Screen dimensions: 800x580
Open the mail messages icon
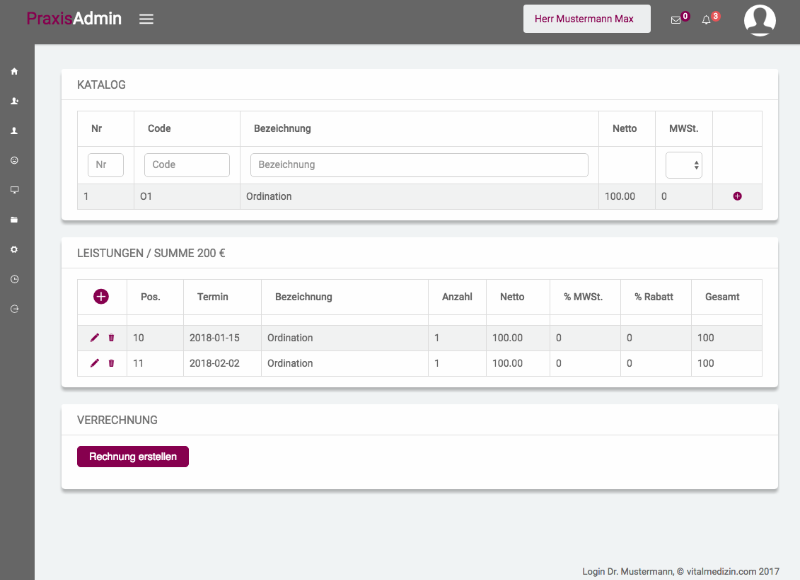(x=676, y=20)
